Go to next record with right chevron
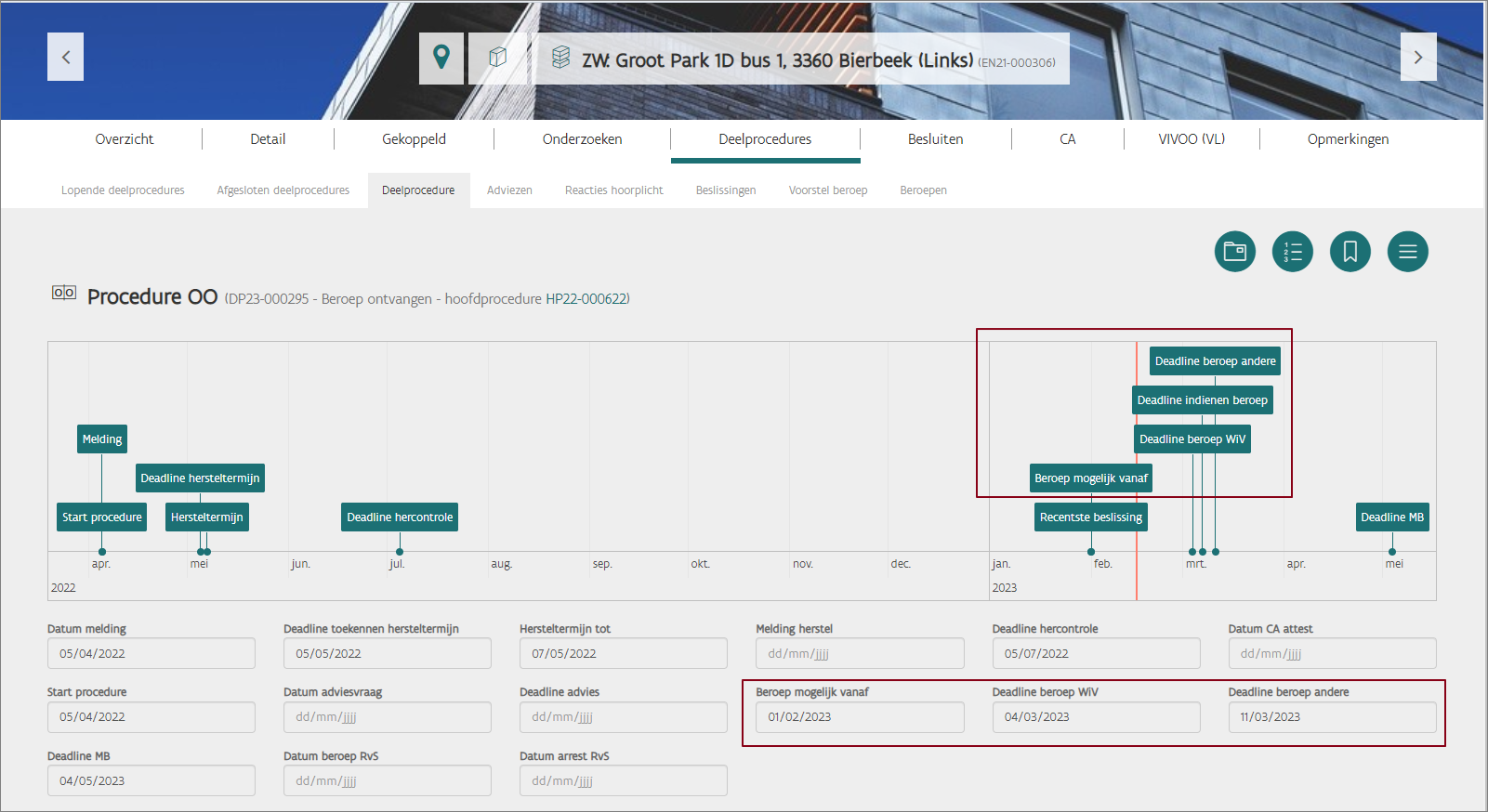Screen dimensions: 1488x812 point(1417,57)
